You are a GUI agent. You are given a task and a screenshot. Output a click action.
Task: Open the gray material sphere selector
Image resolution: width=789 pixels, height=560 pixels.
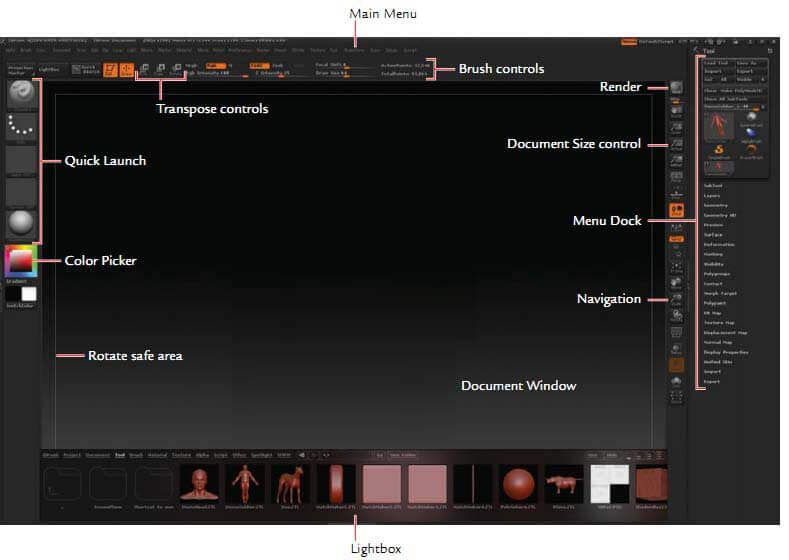(x=21, y=223)
